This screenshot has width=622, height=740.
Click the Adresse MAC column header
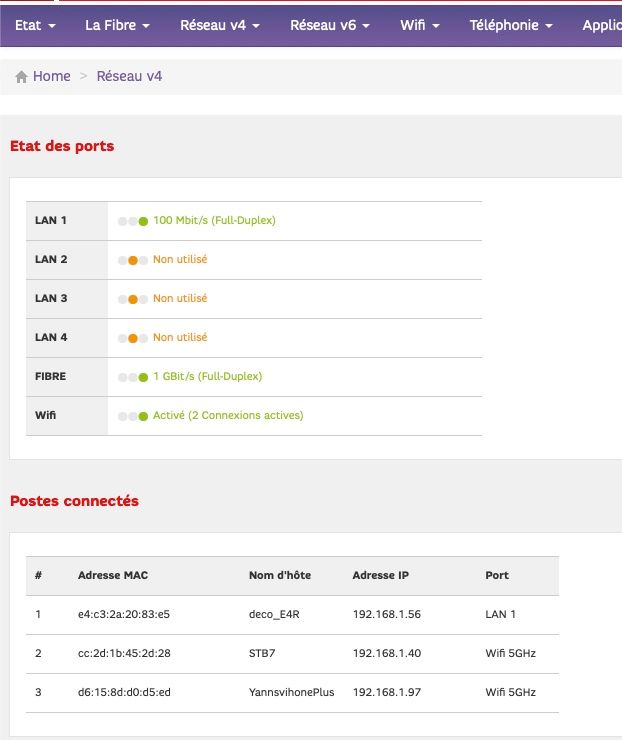pos(113,575)
